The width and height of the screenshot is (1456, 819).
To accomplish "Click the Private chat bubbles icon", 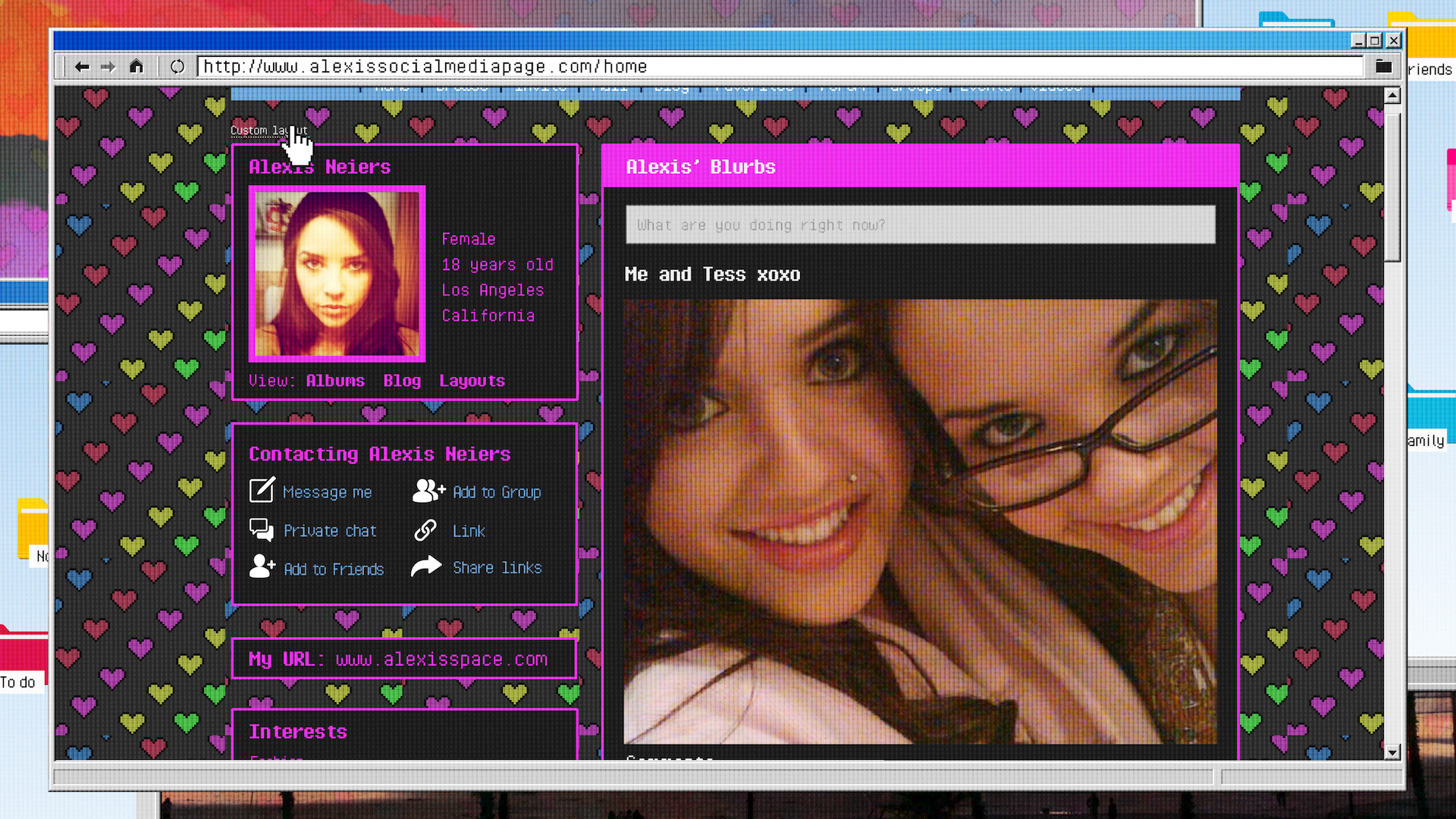I will click(262, 529).
